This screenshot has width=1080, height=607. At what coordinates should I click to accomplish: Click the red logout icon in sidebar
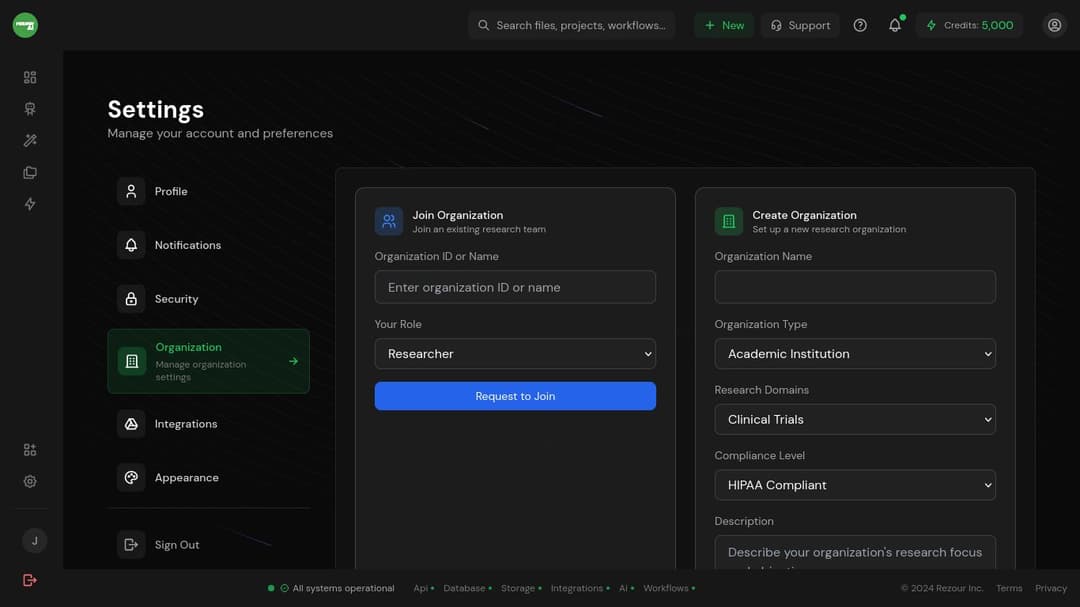pyautogui.click(x=30, y=580)
